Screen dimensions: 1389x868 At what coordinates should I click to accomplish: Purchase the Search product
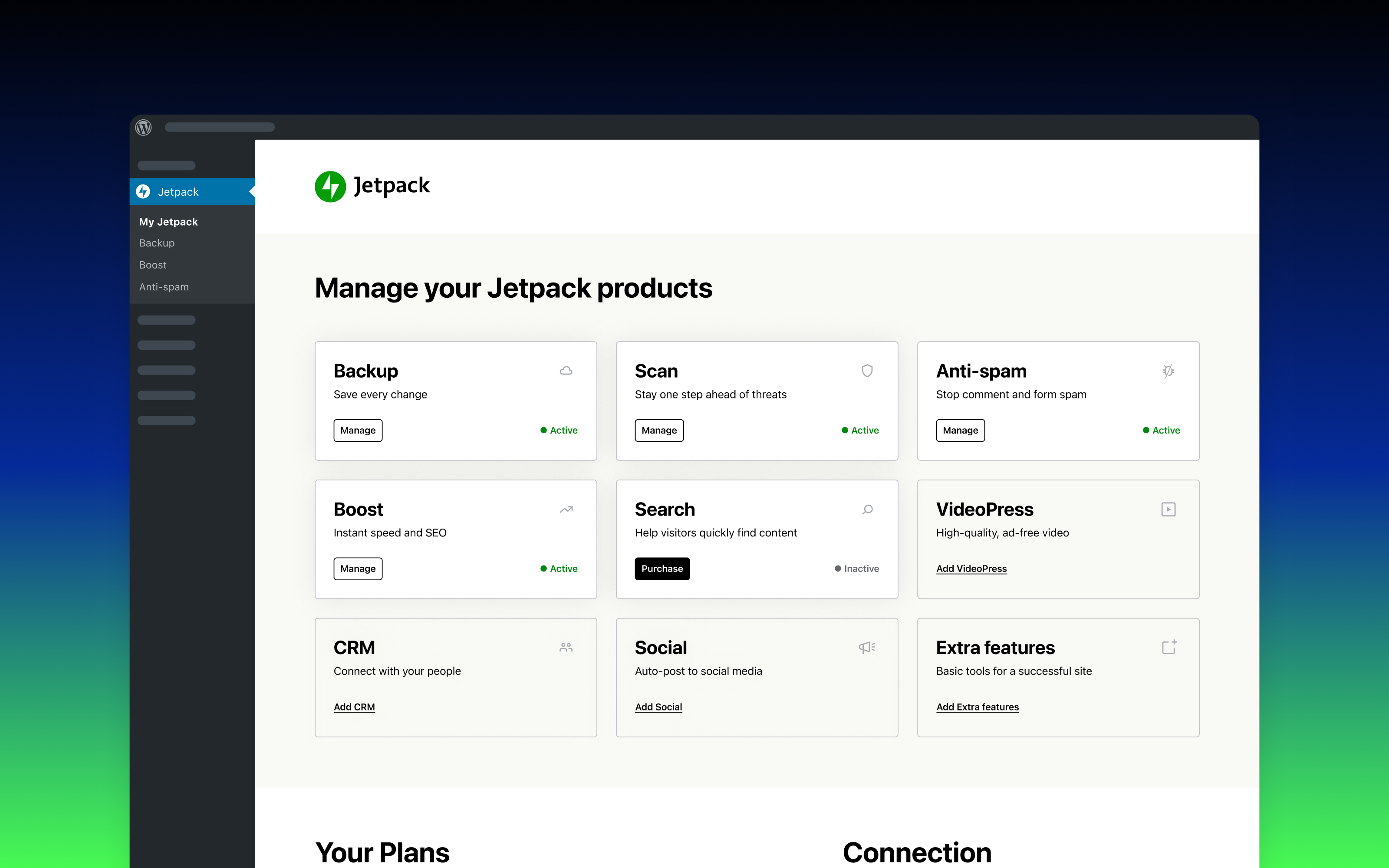[662, 569]
